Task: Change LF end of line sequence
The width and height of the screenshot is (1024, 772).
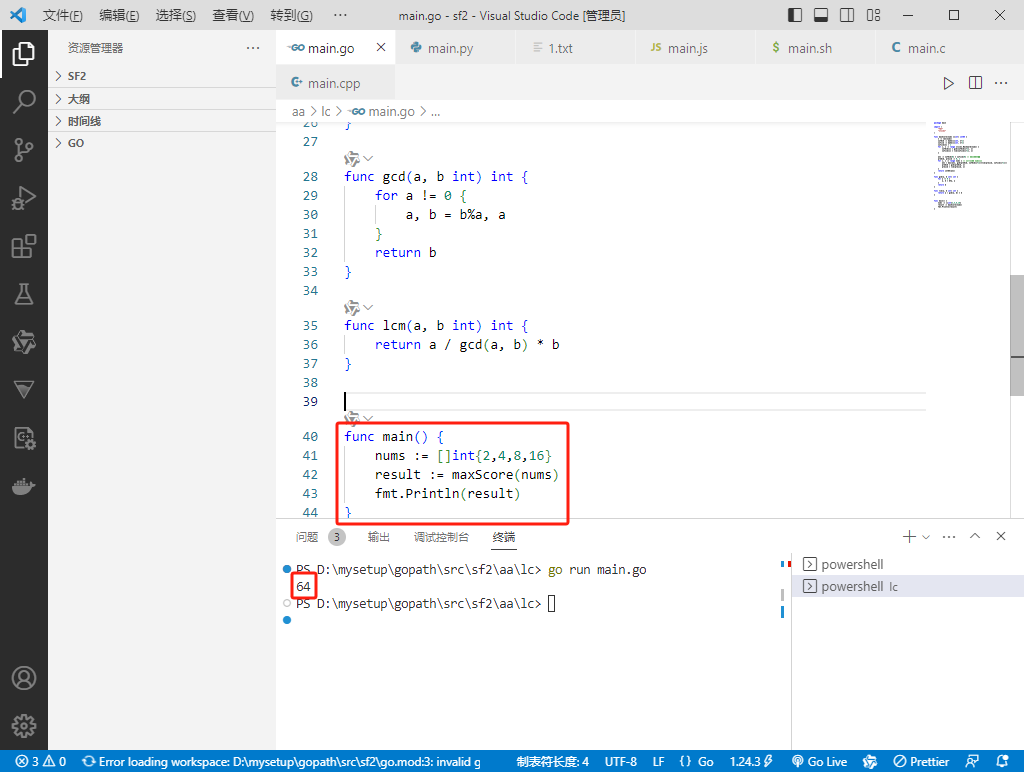Action: [658, 762]
